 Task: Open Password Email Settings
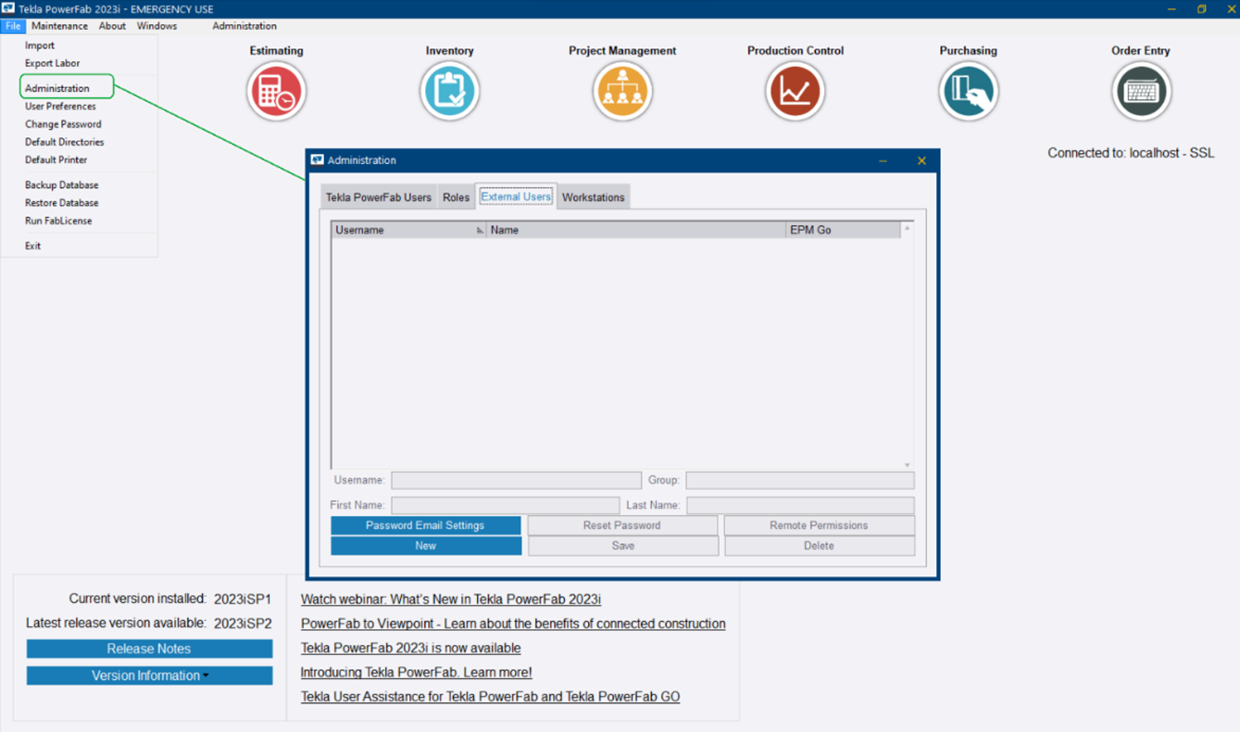tap(425, 525)
